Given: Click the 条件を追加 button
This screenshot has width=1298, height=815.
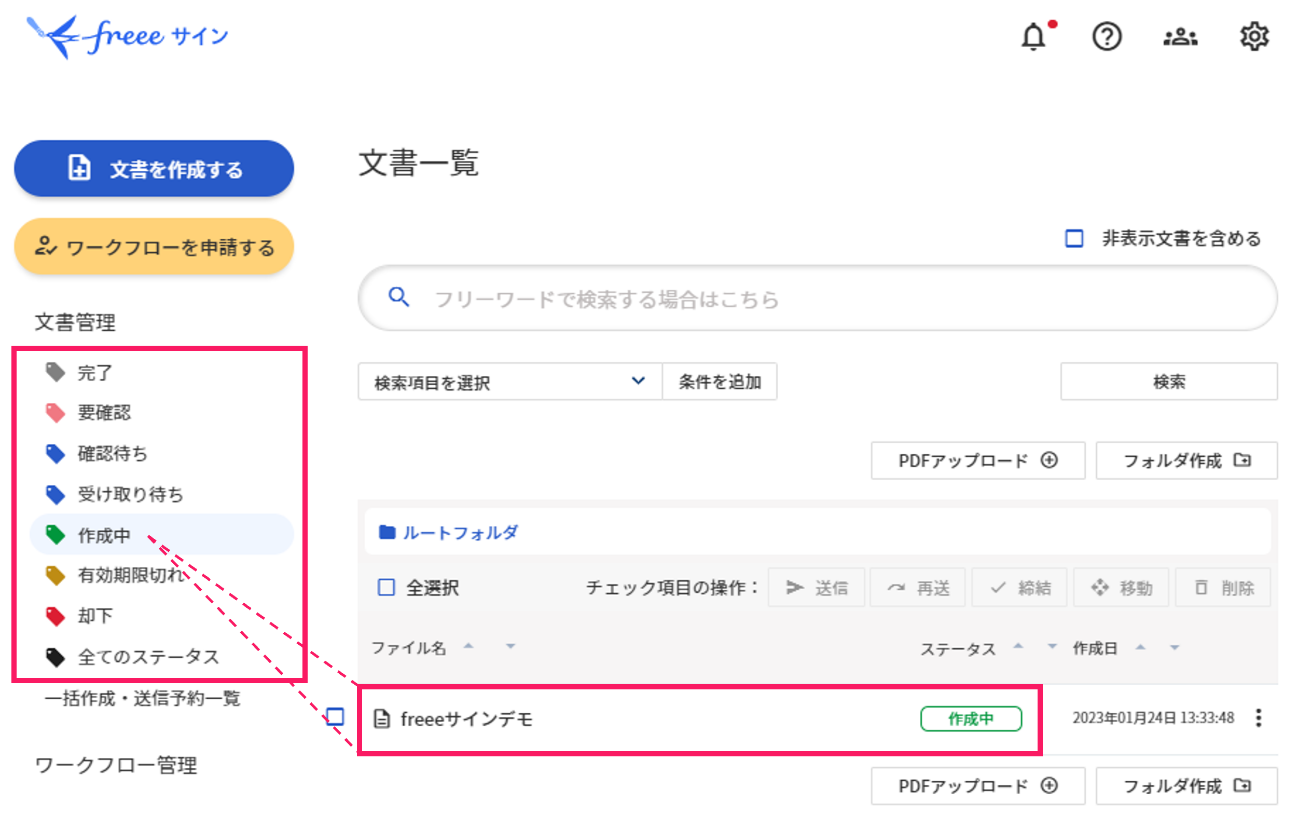Looking at the screenshot, I should 720,382.
